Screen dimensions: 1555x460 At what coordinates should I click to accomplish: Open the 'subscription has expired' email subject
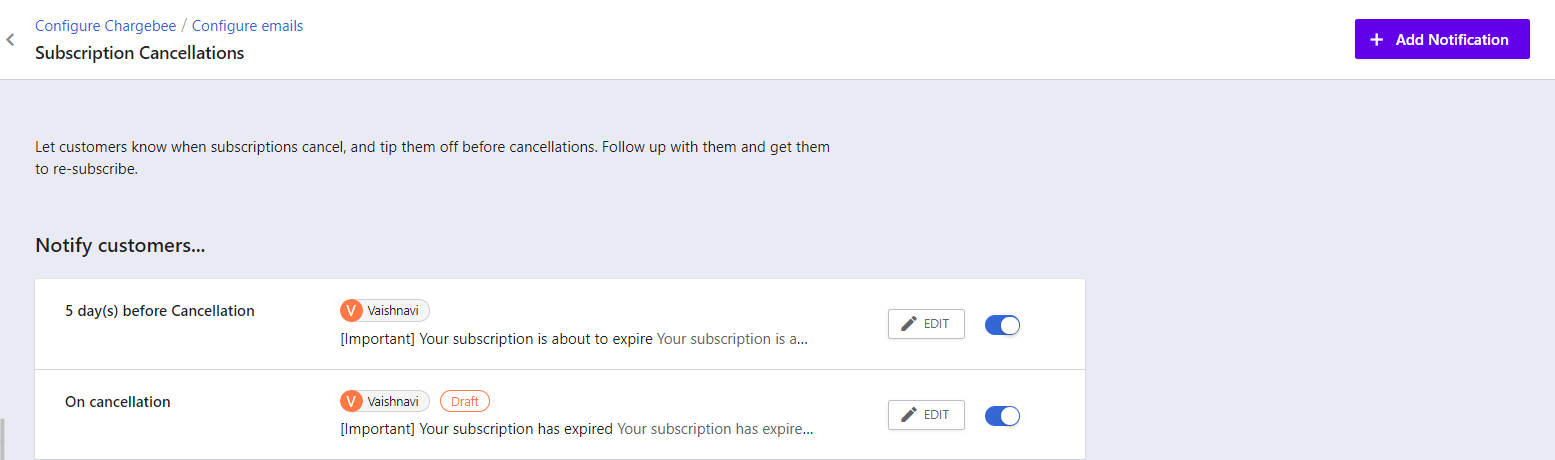[476, 429]
